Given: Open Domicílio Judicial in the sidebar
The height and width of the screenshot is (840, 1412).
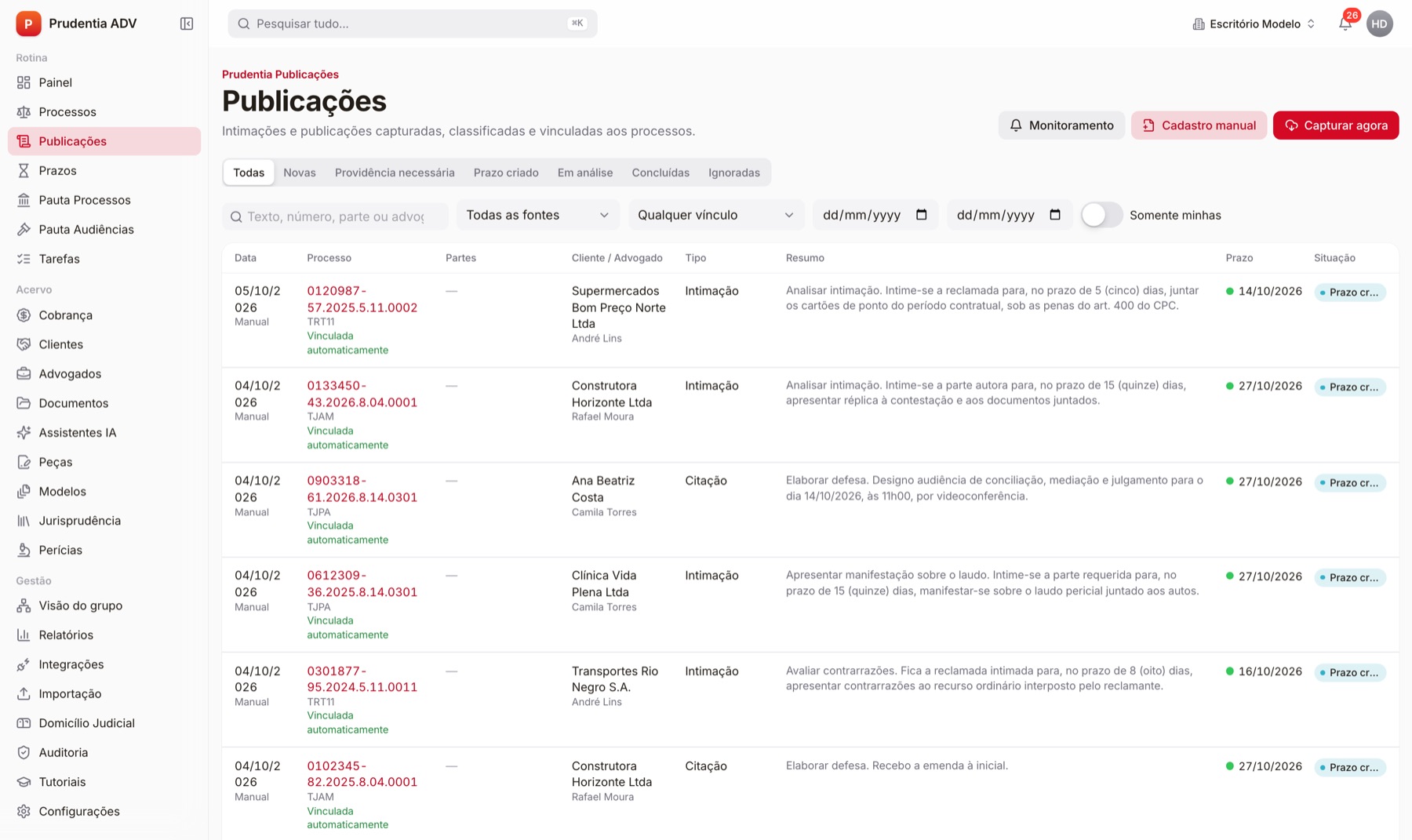Looking at the screenshot, I should coord(104,723).
